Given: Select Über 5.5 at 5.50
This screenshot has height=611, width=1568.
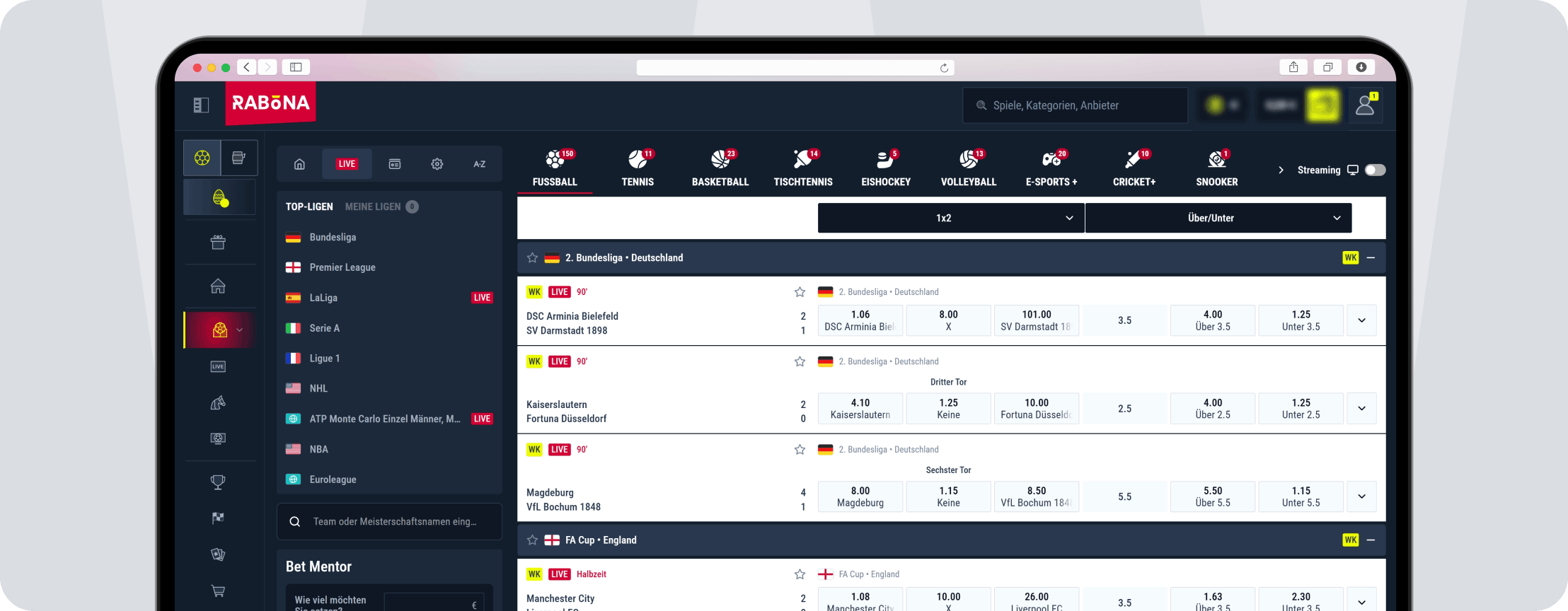Looking at the screenshot, I should click(1213, 496).
